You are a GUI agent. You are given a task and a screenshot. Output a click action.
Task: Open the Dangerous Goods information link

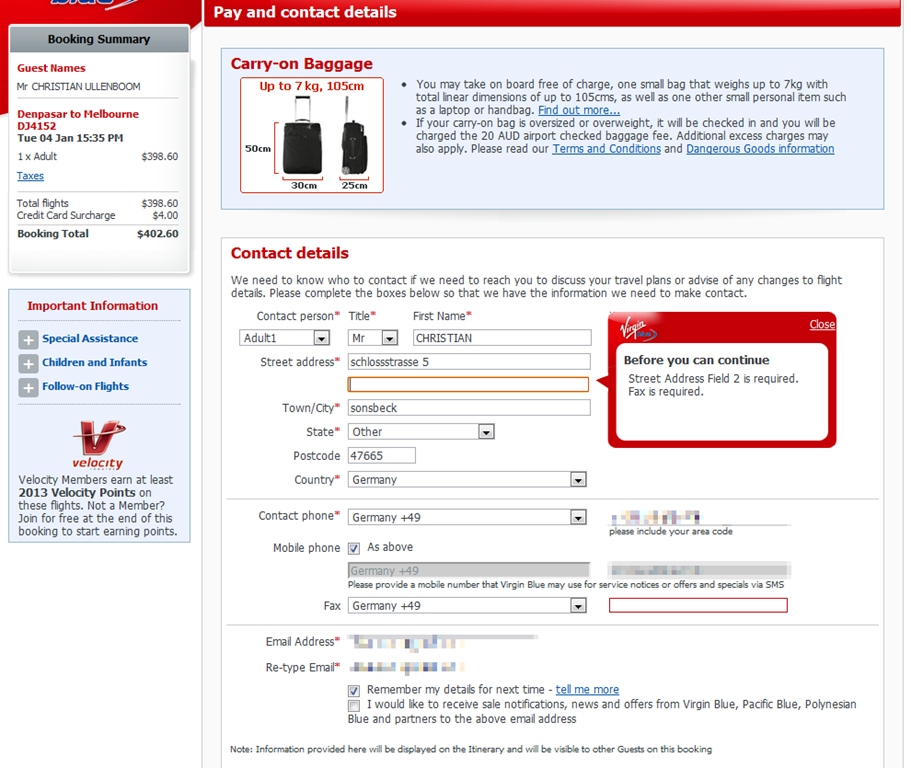coord(760,149)
